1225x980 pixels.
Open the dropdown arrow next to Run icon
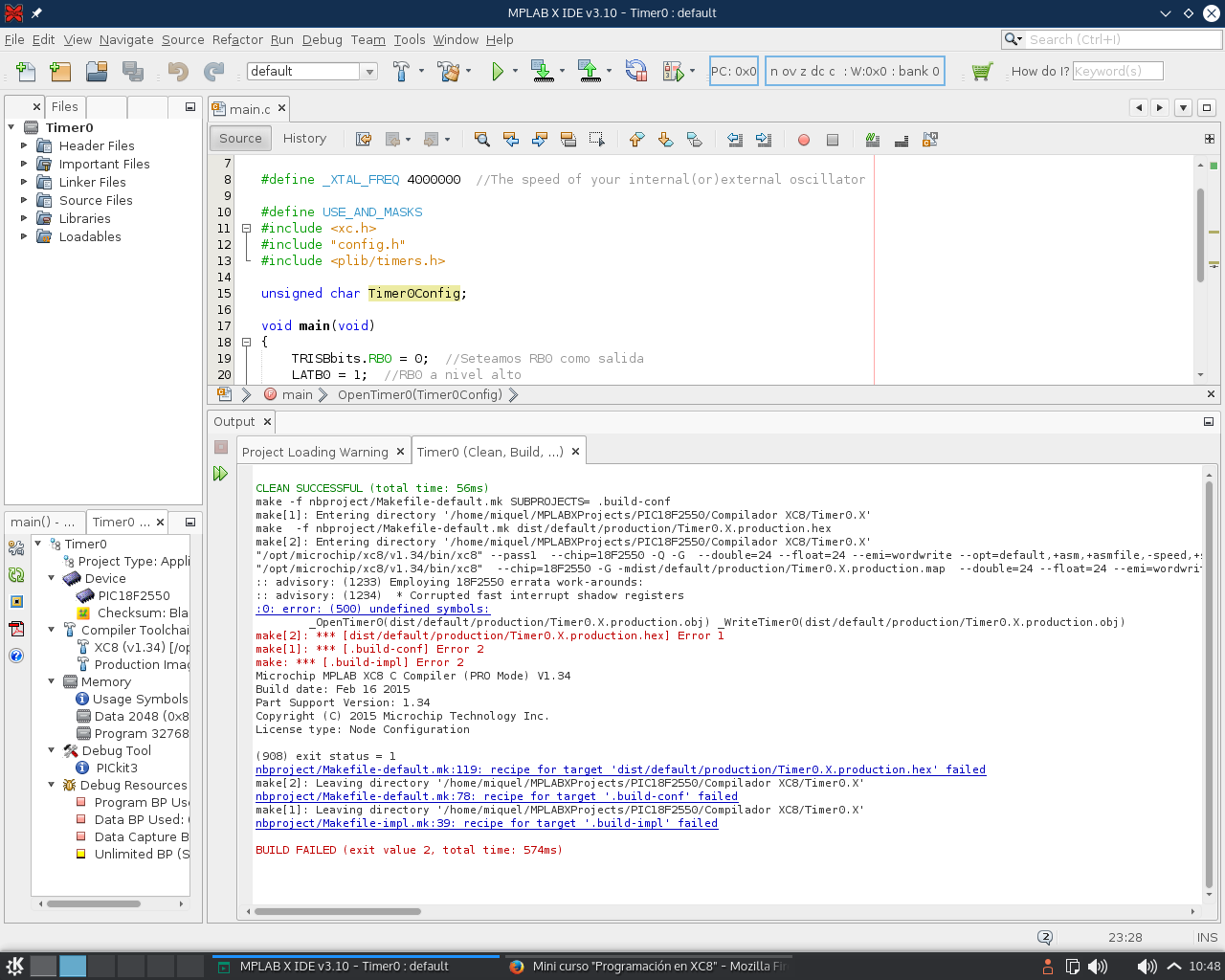[515, 72]
